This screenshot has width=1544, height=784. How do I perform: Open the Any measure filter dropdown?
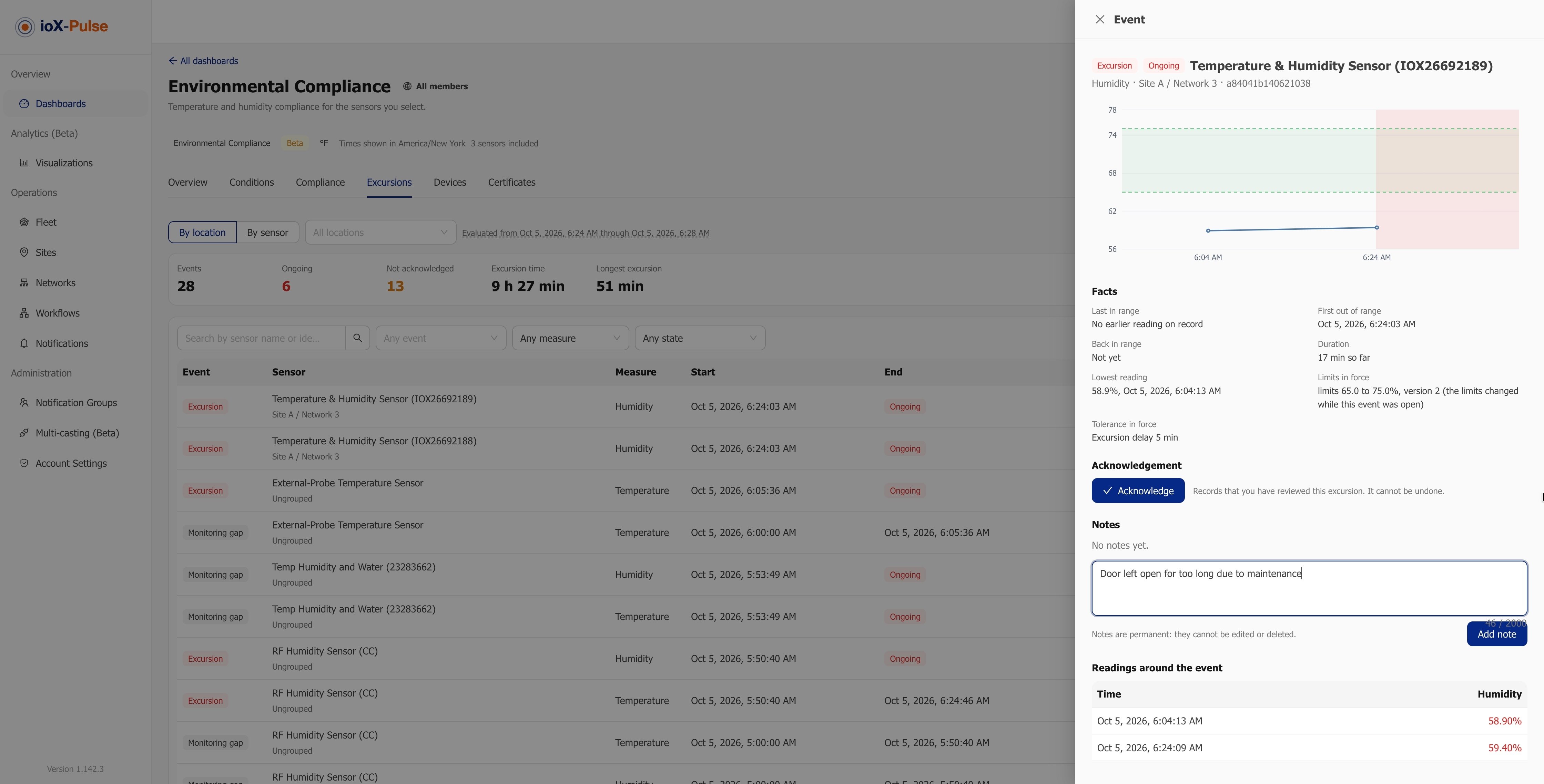(x=570, y=338)
